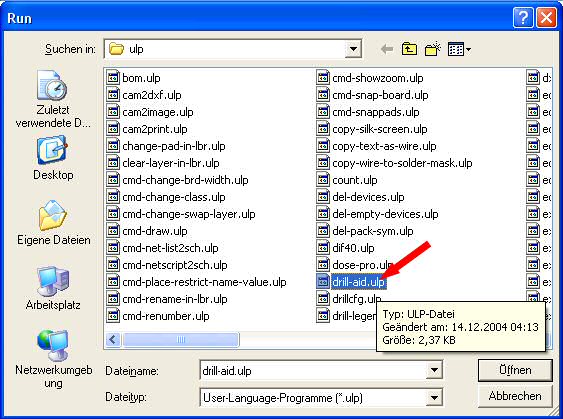Image resolution: width=563 pixels, height=419 pixels.
Task: Click the left scroll arrow of file list
Action: coord(113,339)
